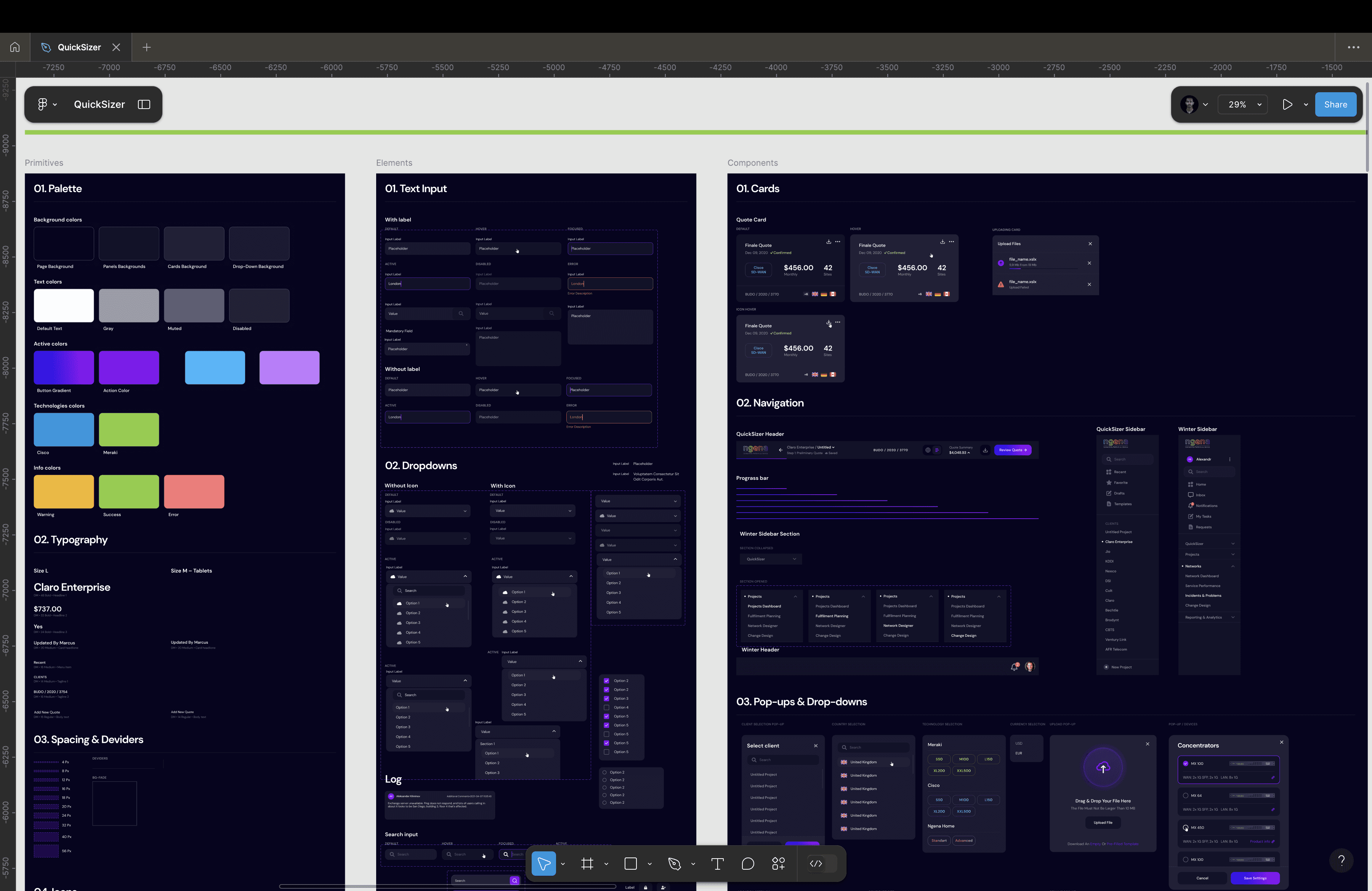Open the three-dot menu in the tab bar
This screenshot has height=891, width=1372.
[1354, 47]
